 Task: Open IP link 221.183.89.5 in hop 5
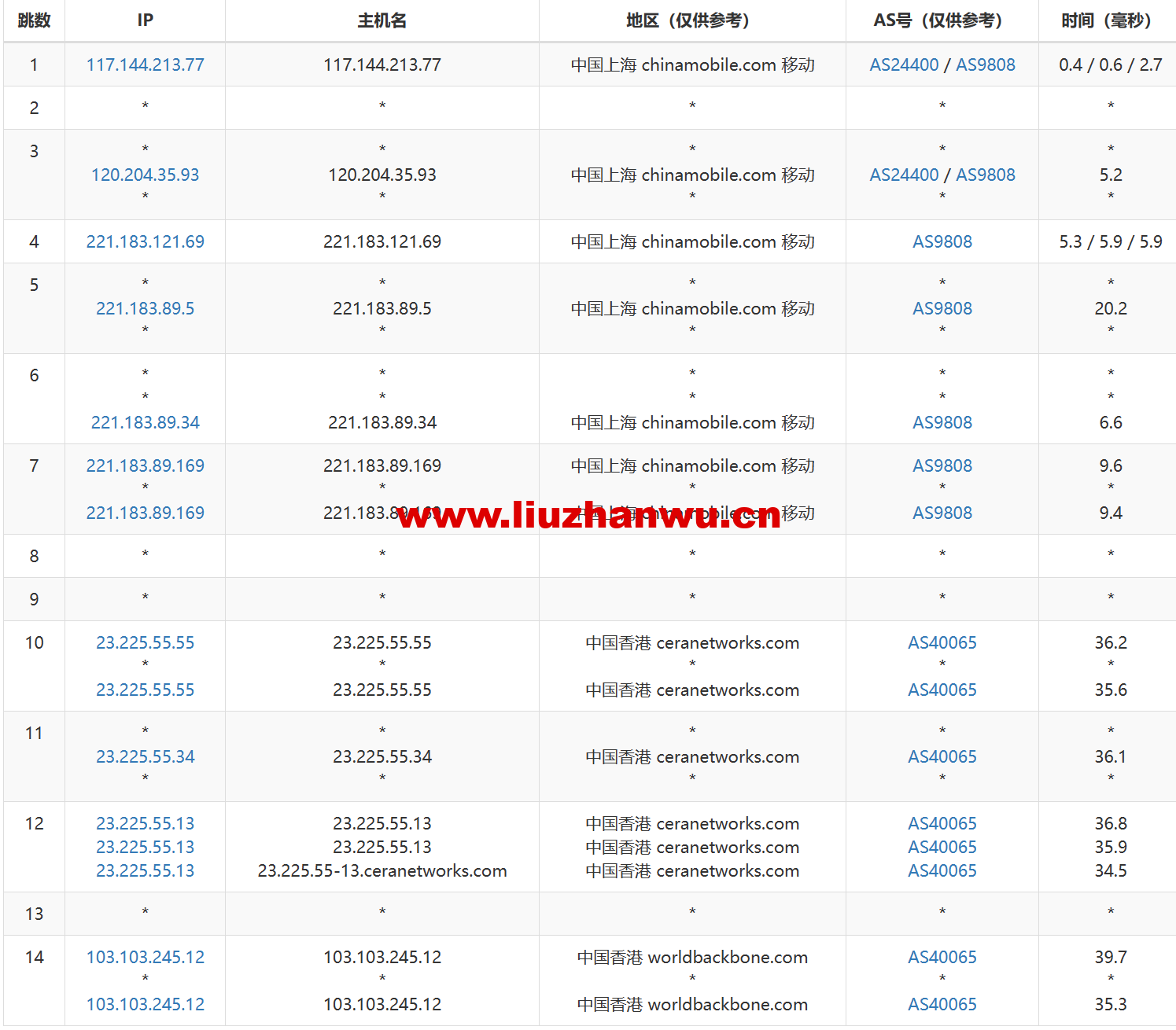[145, 308]
